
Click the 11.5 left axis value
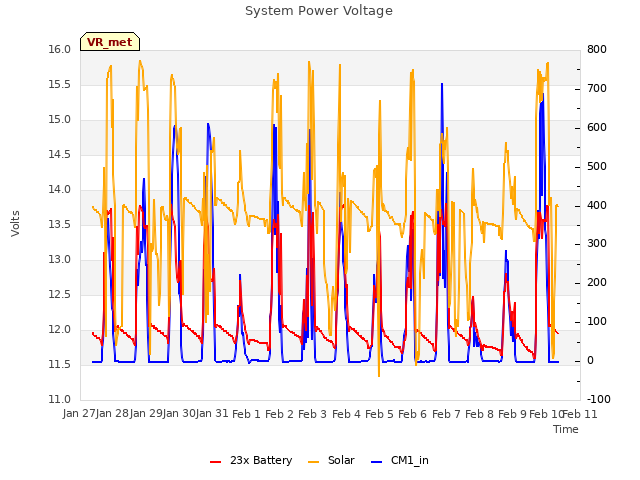point(60,364)
